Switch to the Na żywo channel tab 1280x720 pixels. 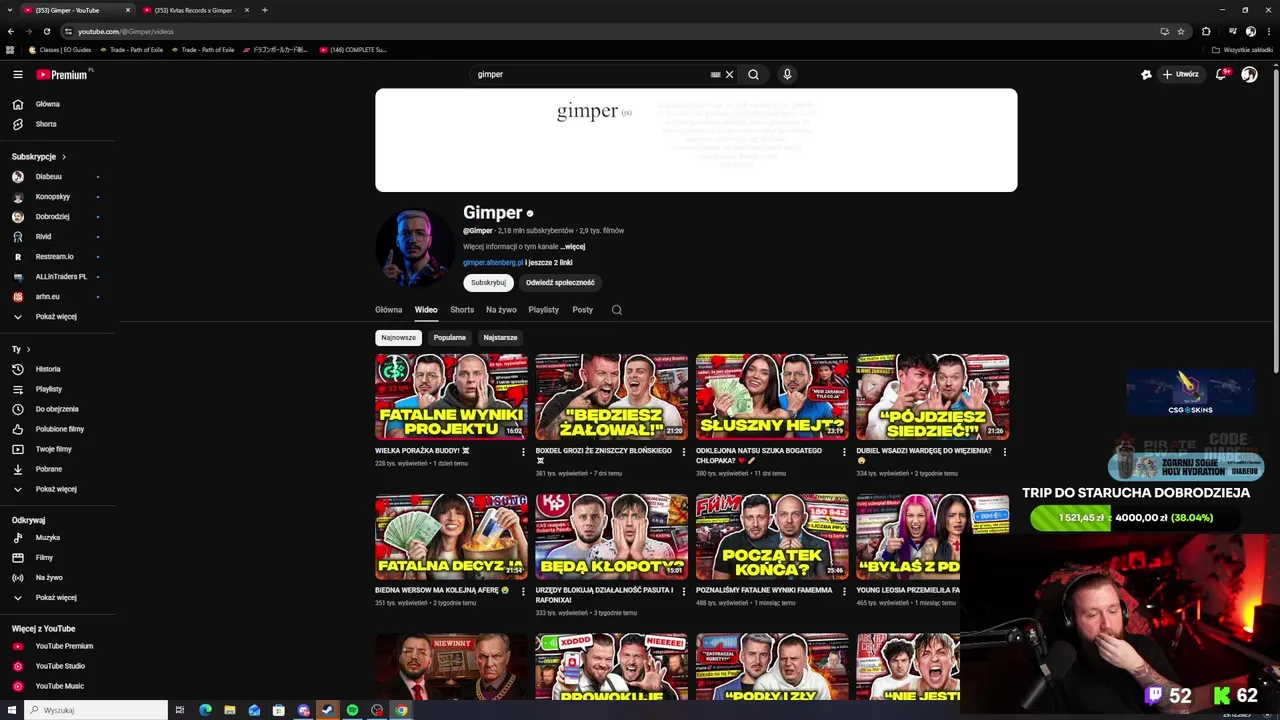pyautogui.click(x=501, y=310)
